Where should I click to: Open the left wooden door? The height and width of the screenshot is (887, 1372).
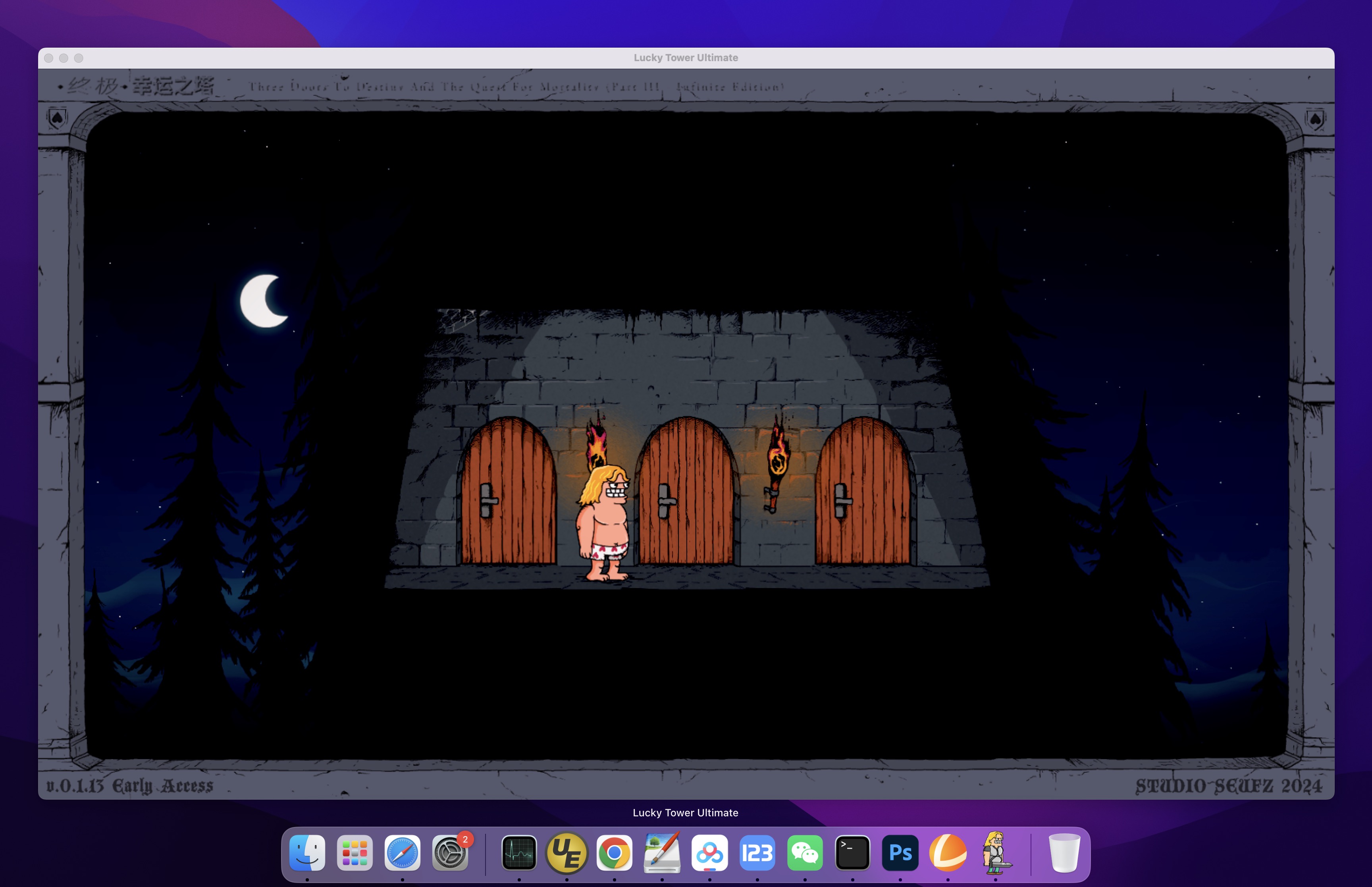coord(508,491)
